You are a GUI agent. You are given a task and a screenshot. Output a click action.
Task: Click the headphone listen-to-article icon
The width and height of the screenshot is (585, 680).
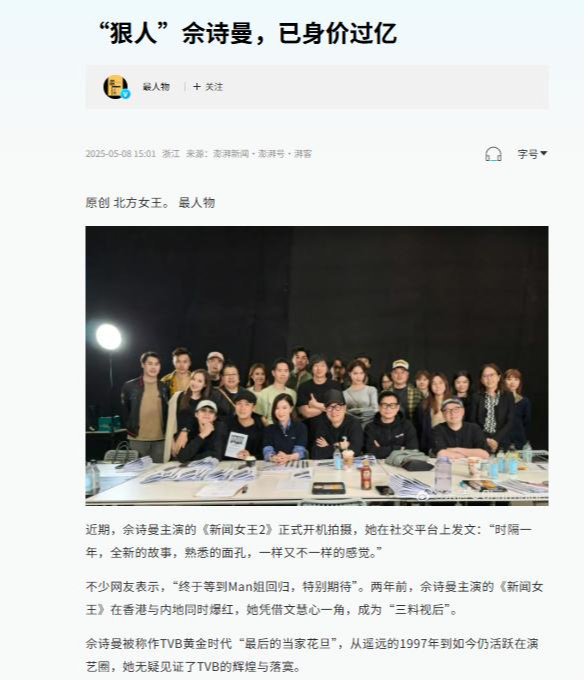point(493,154)
